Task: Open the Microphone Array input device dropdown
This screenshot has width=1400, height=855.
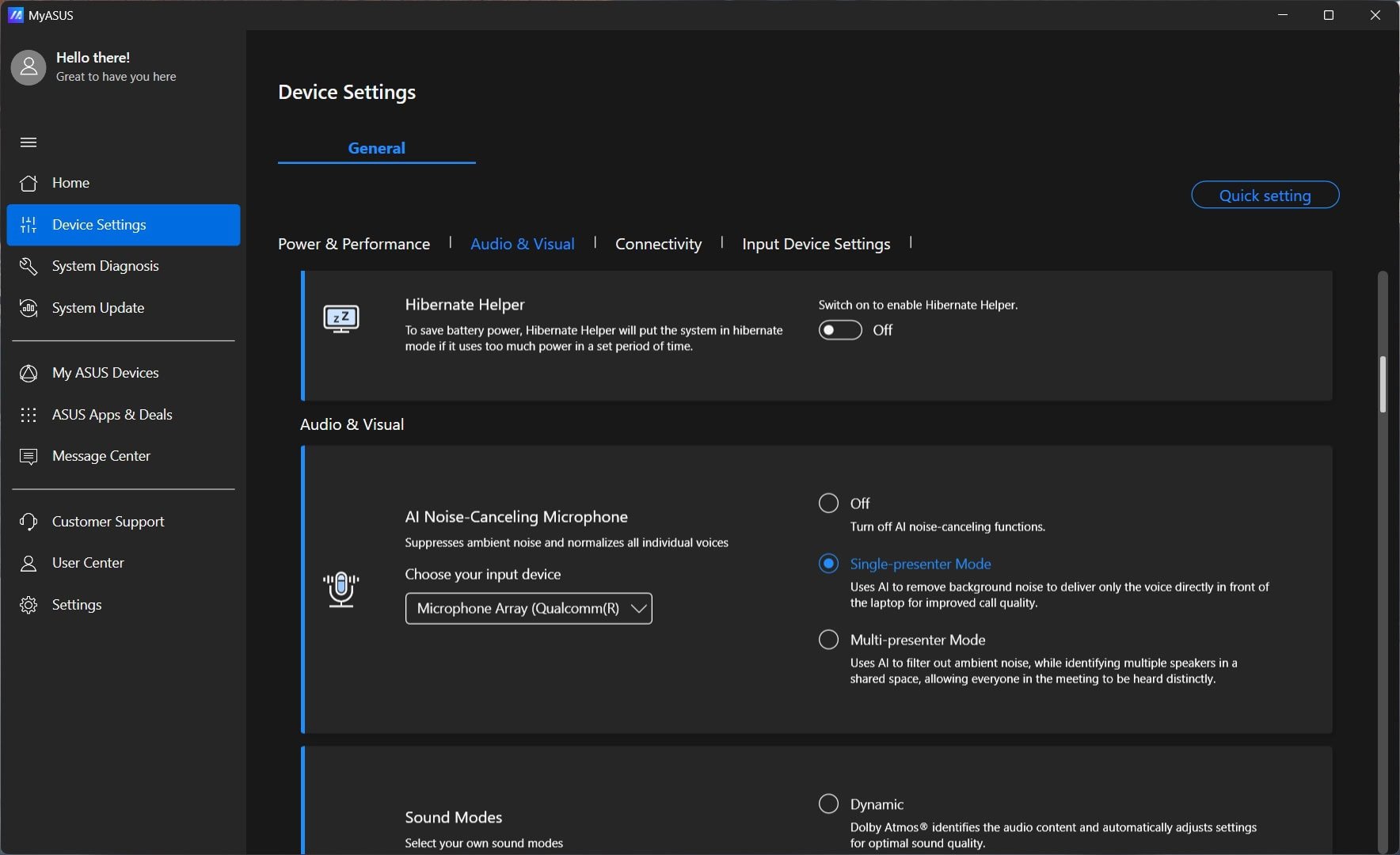Action: [529, 609]
